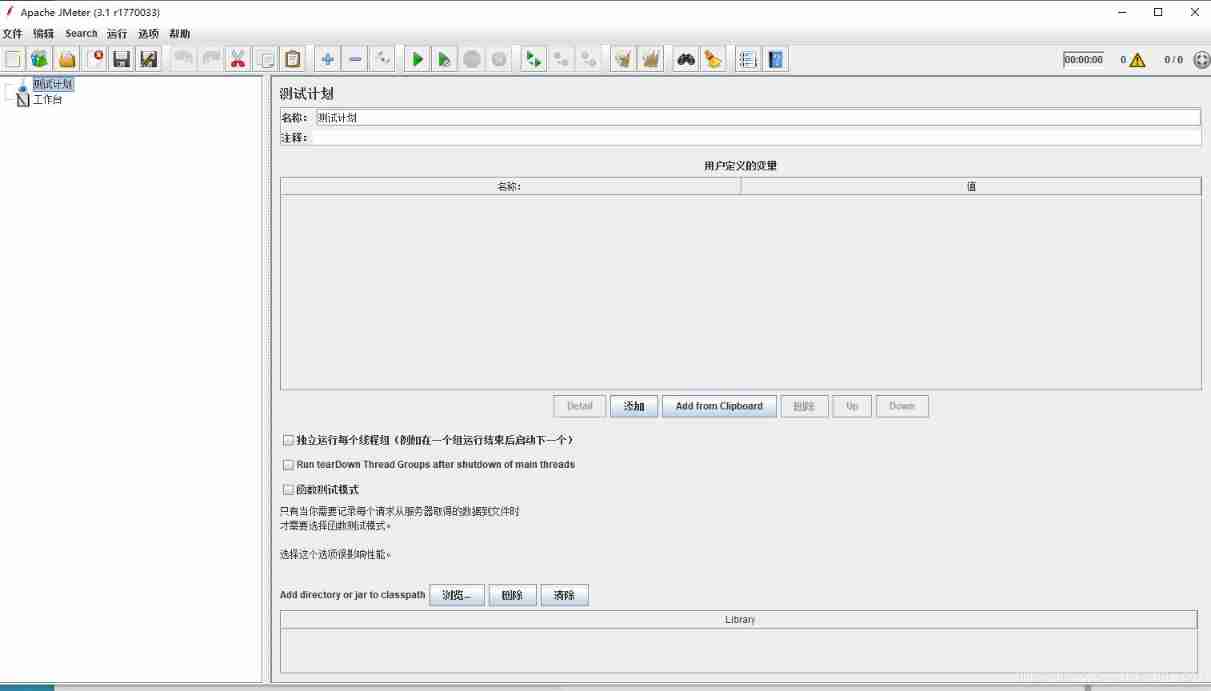This screenshot has height=691, width=1211.
Task: Open the 帮助 menu
Action: tap(179, 34)
